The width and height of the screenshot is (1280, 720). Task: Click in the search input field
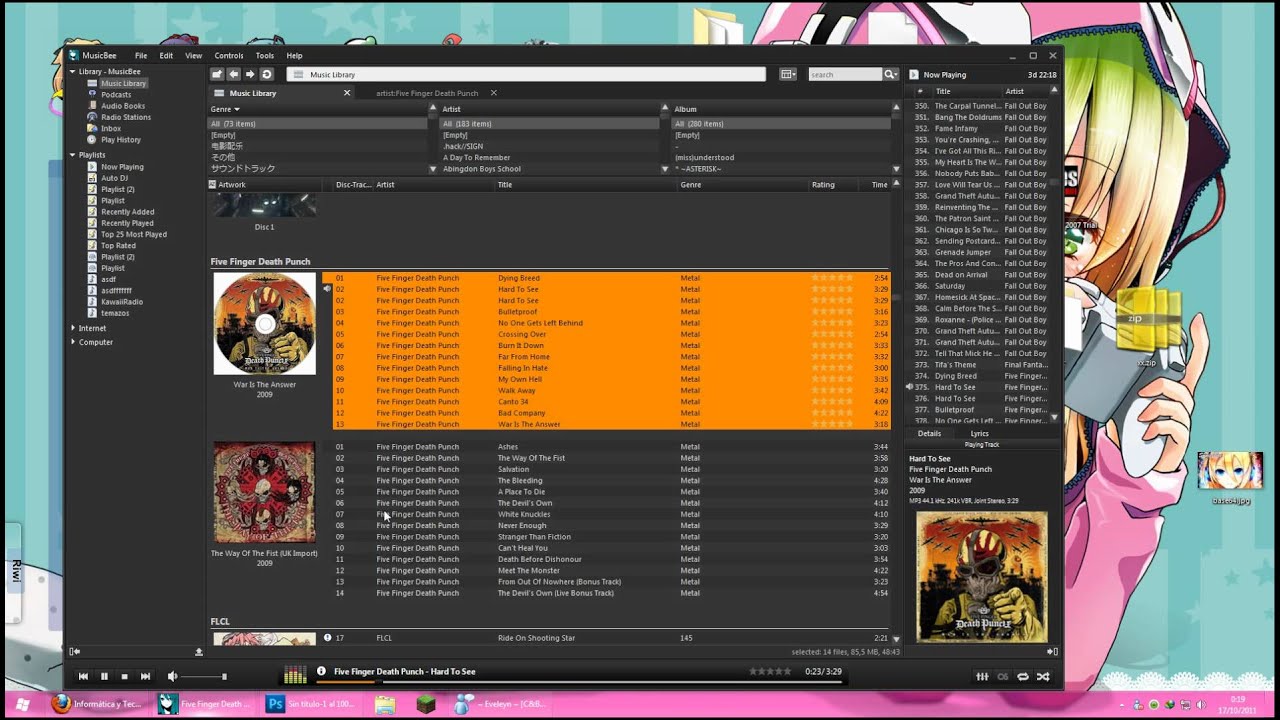(844, 74)
